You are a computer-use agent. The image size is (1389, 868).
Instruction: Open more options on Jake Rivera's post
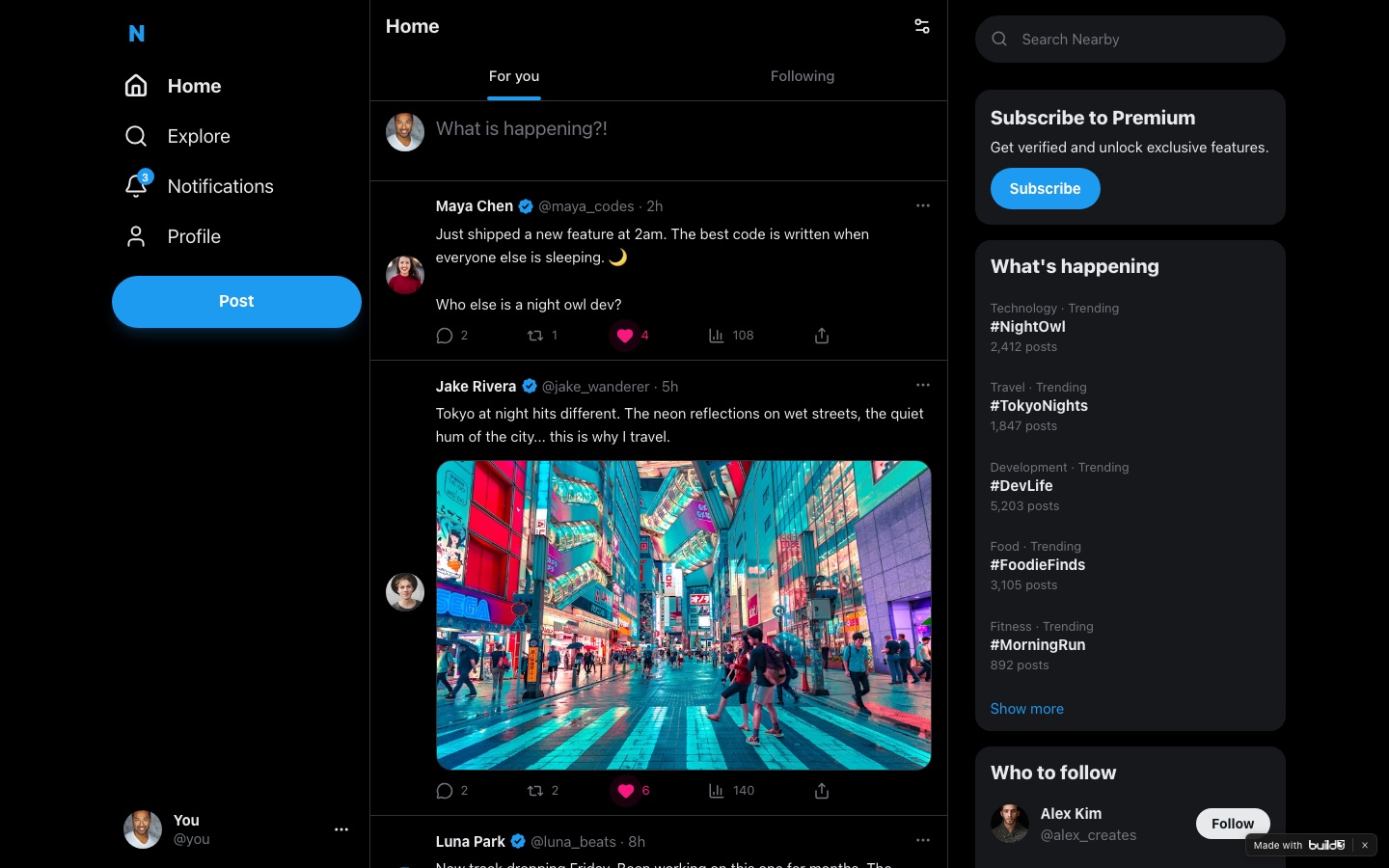click(923, 385)
